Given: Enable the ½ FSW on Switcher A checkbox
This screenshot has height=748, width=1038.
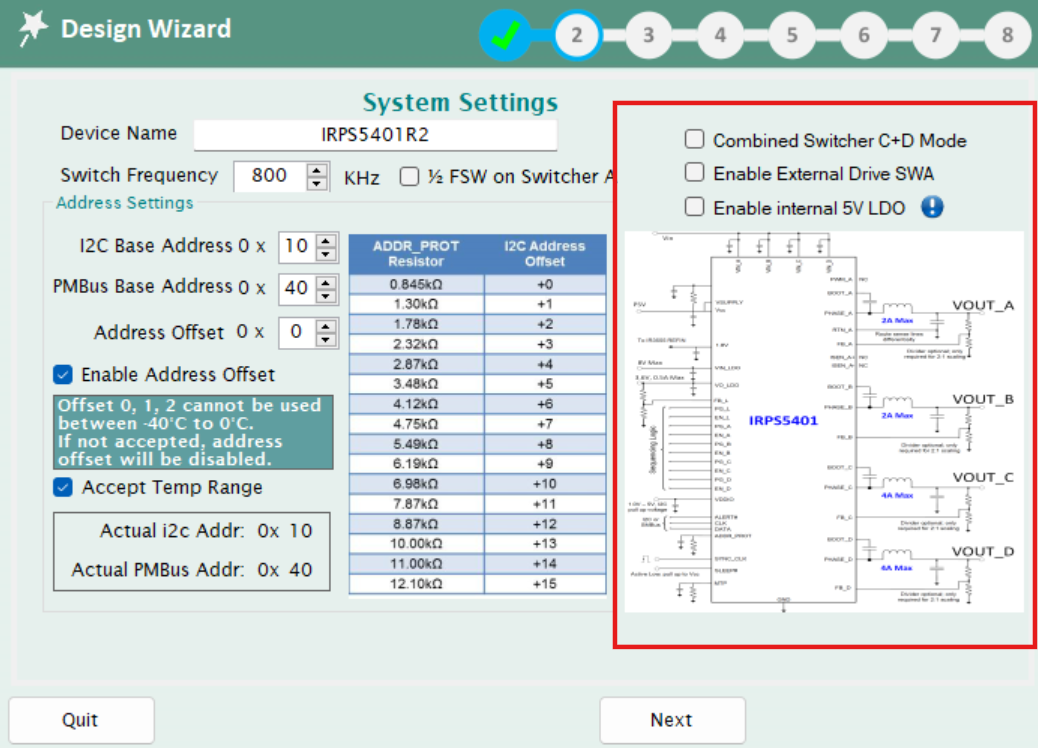Looking at the screenshot, I should (x=409, y=176).
